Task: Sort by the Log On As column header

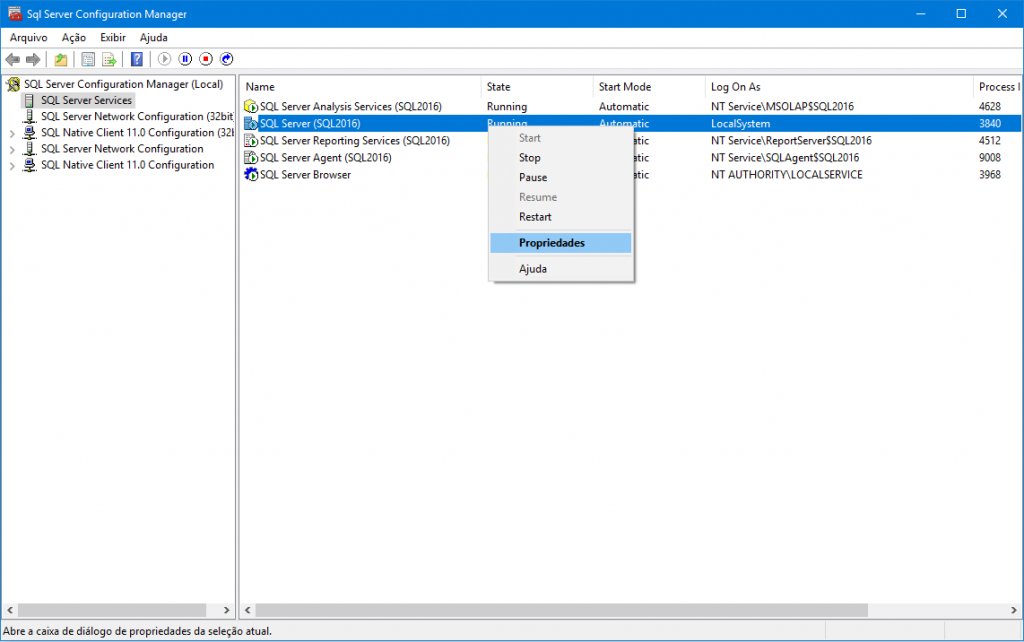Action: click(840, 87)
